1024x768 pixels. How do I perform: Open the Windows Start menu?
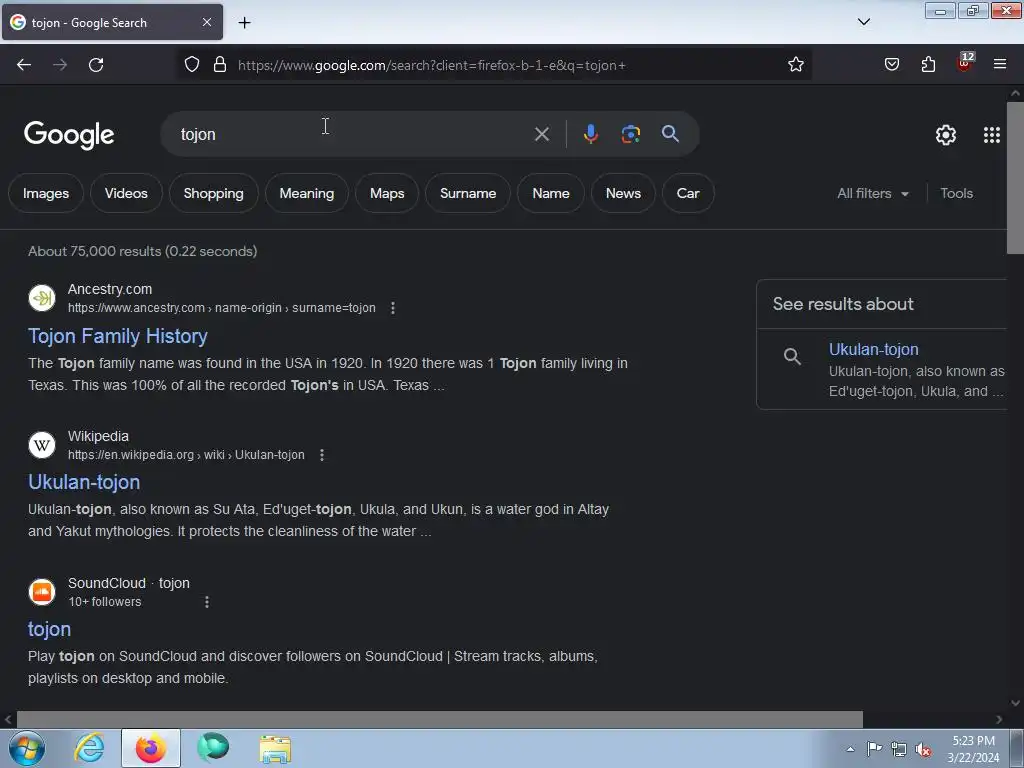(x=27, y=748)
